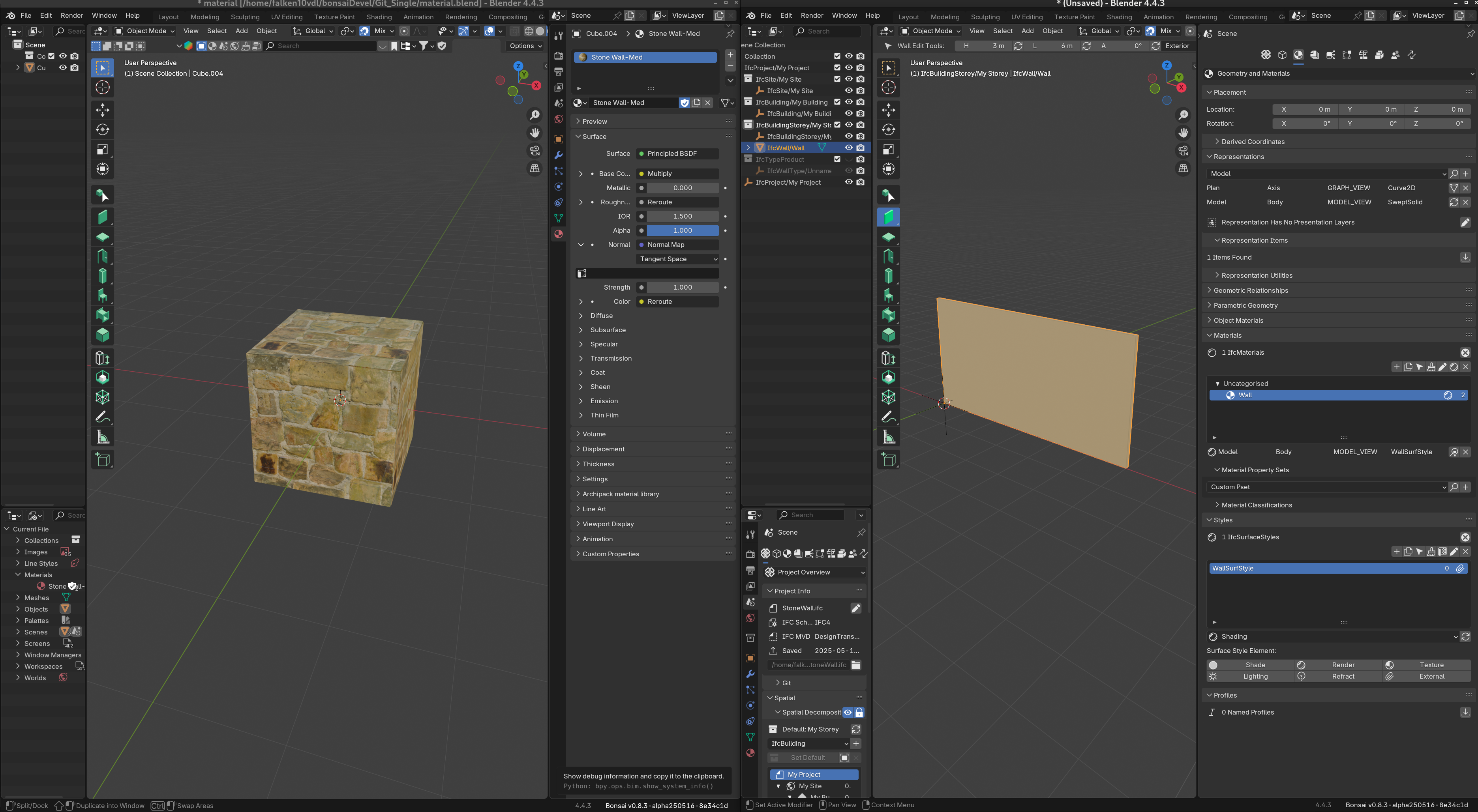Switch to UV Editing workspace in left window
The height and width of the screenshot is (812, 1478).
[x=286, y=17]
